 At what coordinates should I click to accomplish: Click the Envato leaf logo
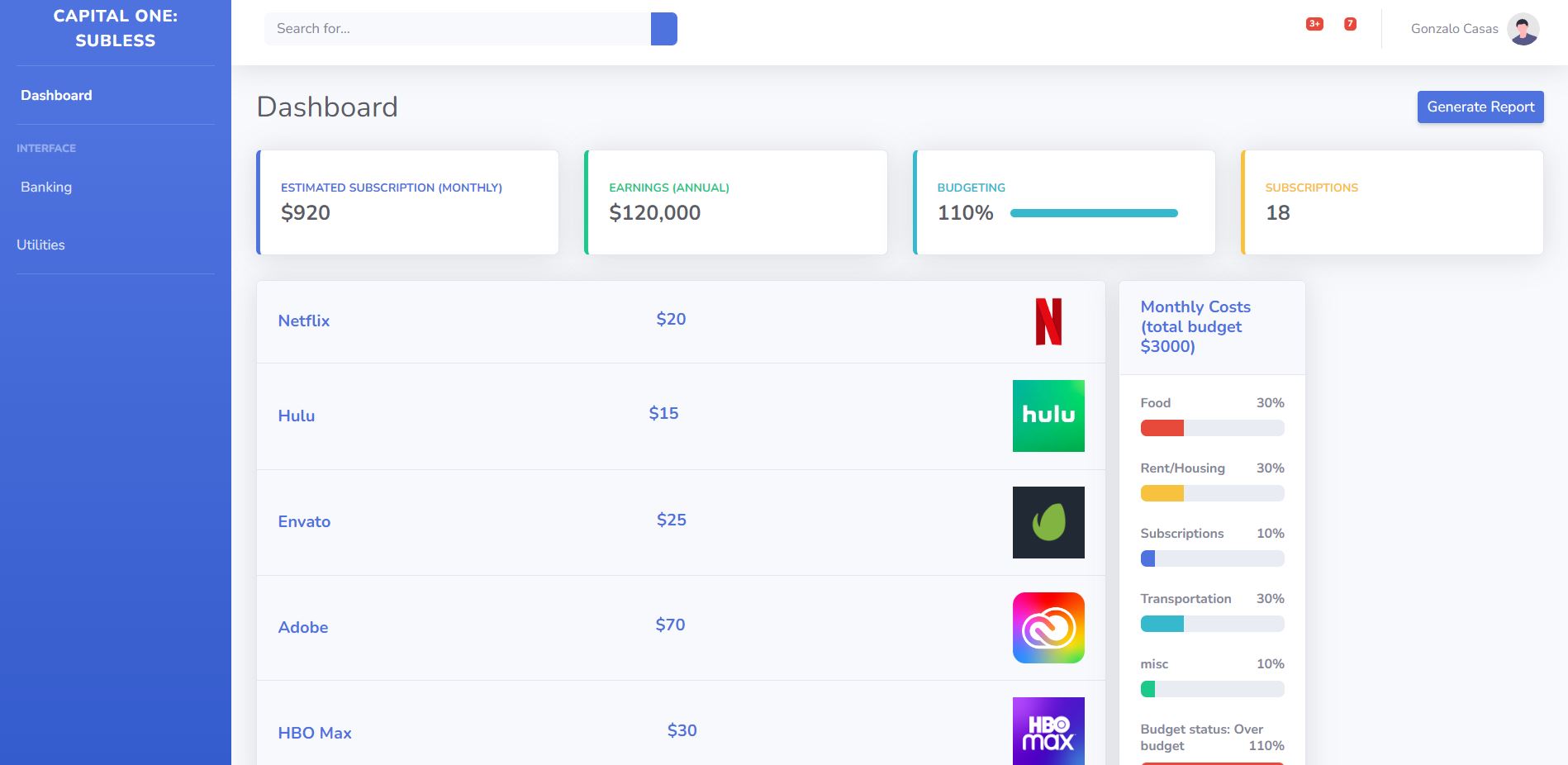(x=1048, y=522)
